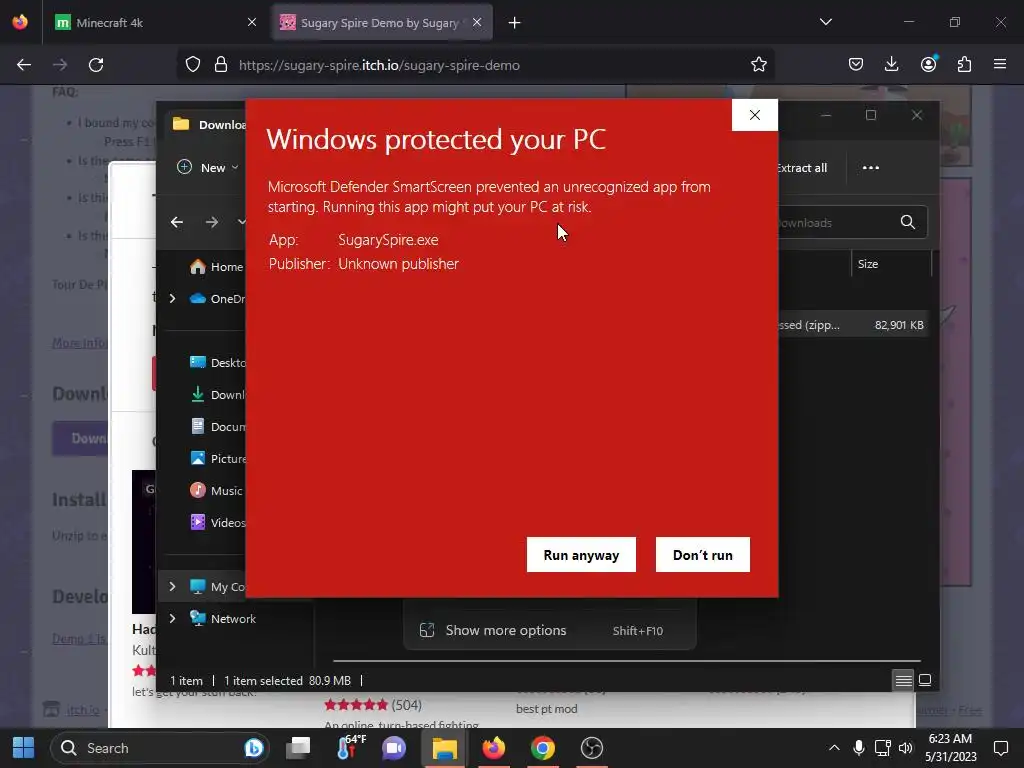Bookmark this page with star icon
This screenshot has height=768, width=1024.
pyautogui.click(x=758, y=65)
